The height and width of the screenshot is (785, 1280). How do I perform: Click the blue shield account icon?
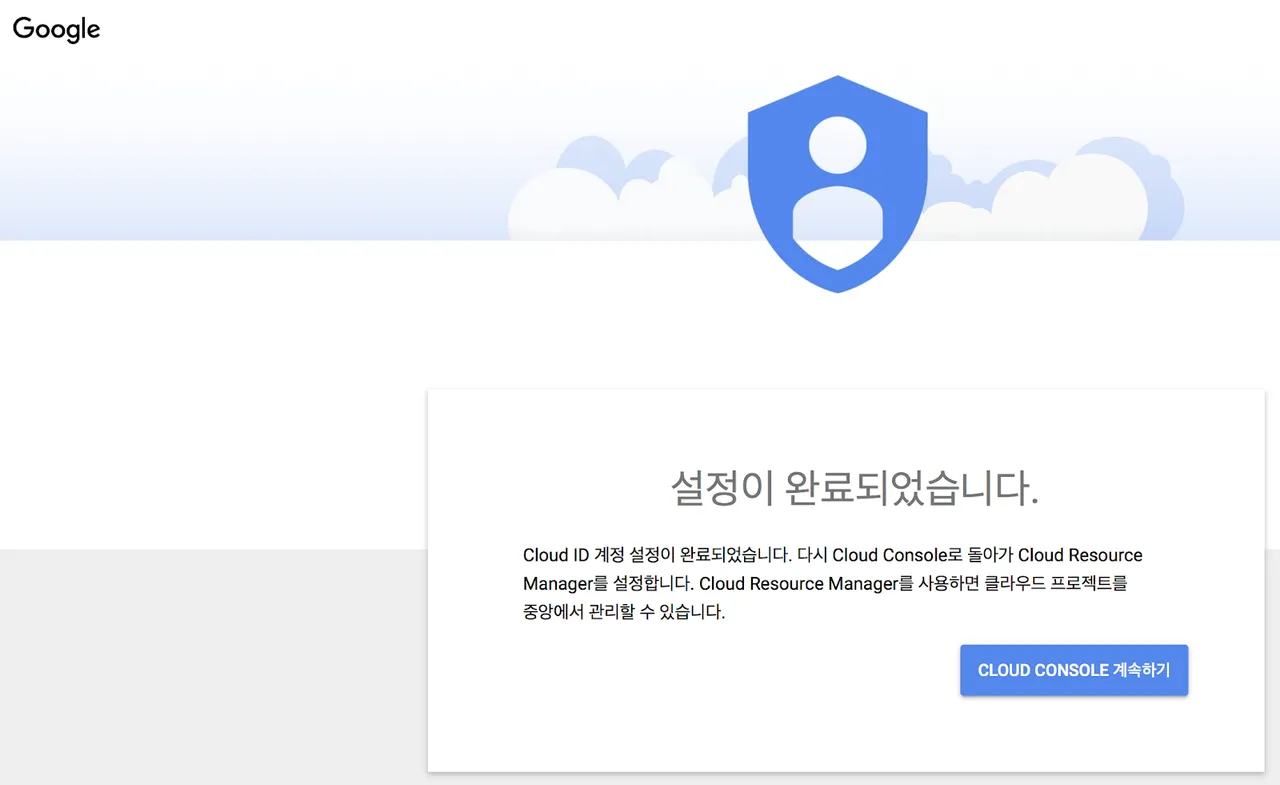837,184
